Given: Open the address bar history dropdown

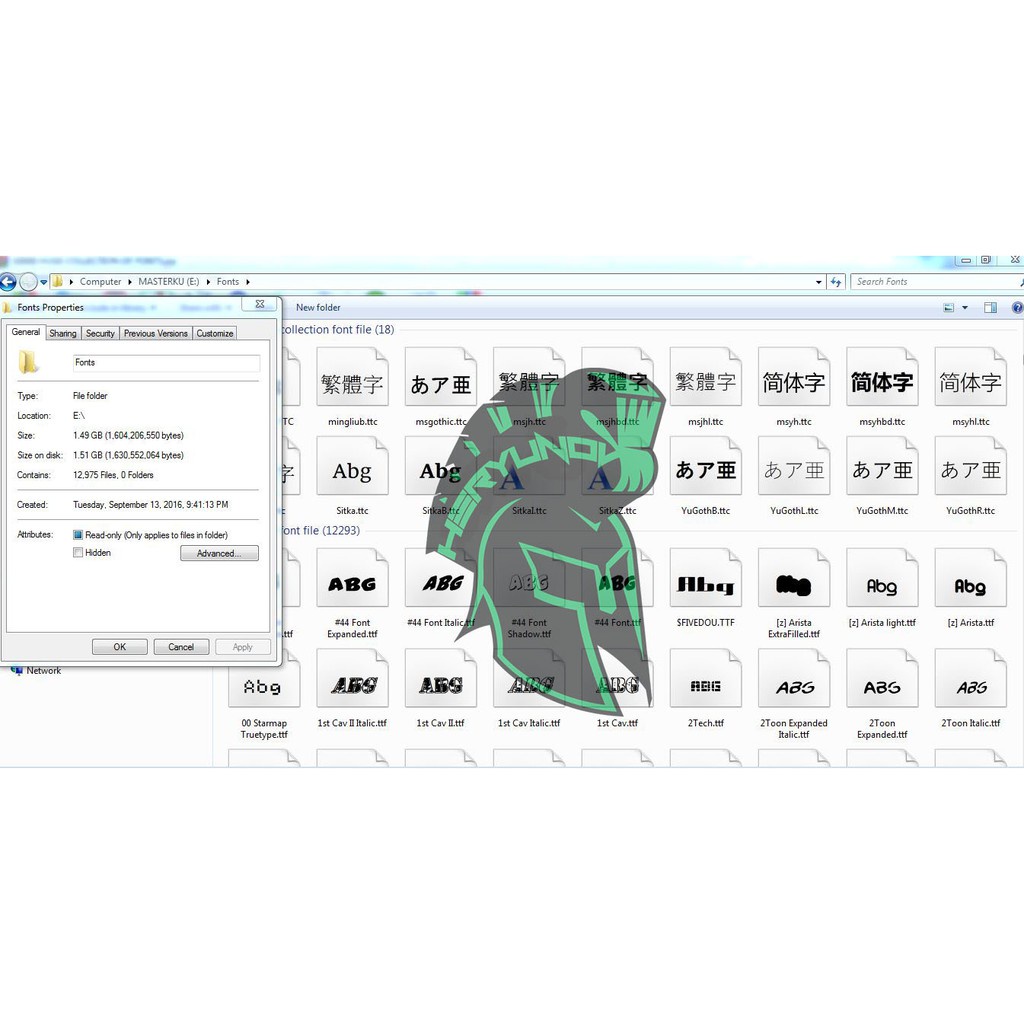Looking at the screenshot, I should tap(818, 281).
